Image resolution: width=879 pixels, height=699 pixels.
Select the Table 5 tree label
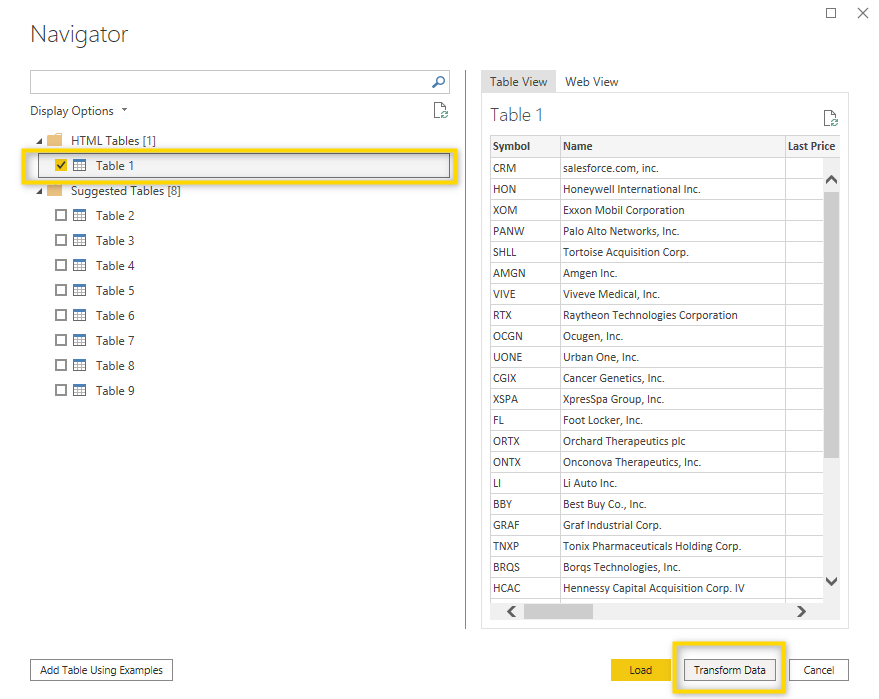point(115,290)
